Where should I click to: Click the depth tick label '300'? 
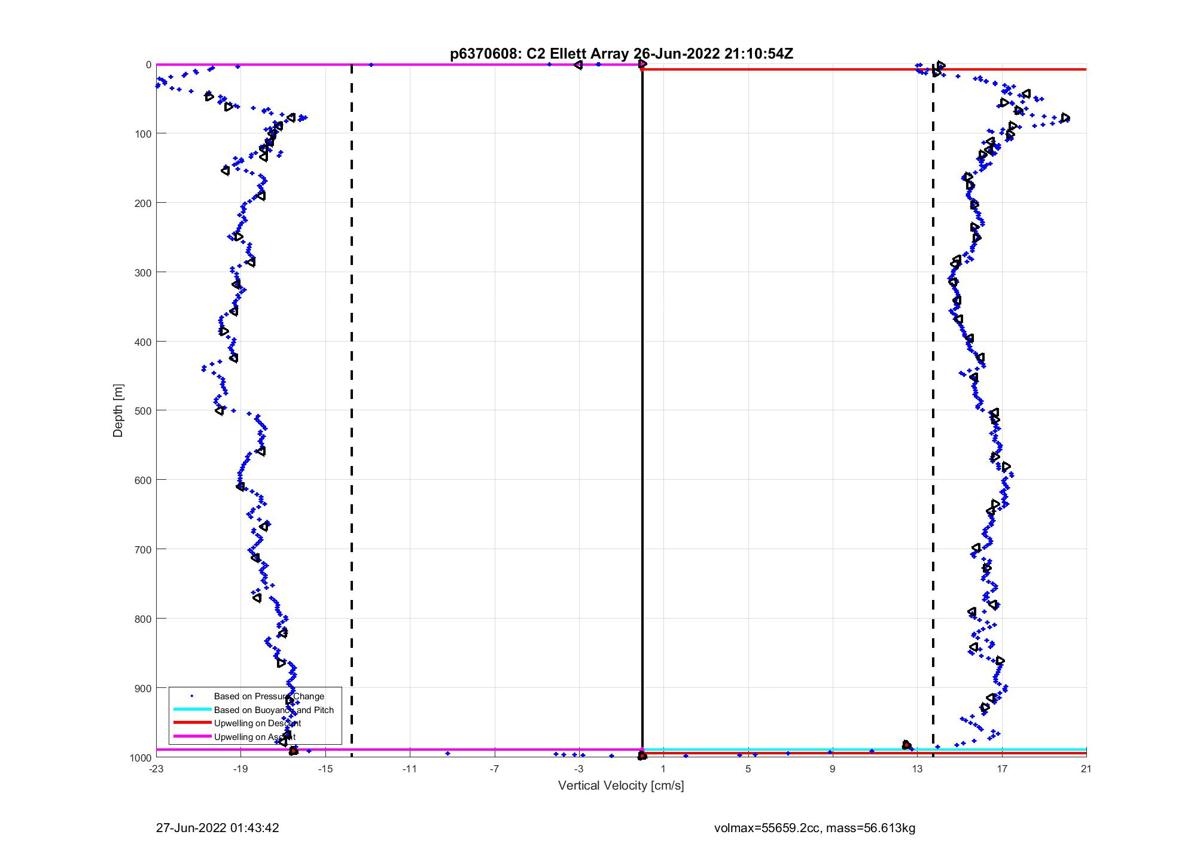pyautogui.click(x=142, y=272)
